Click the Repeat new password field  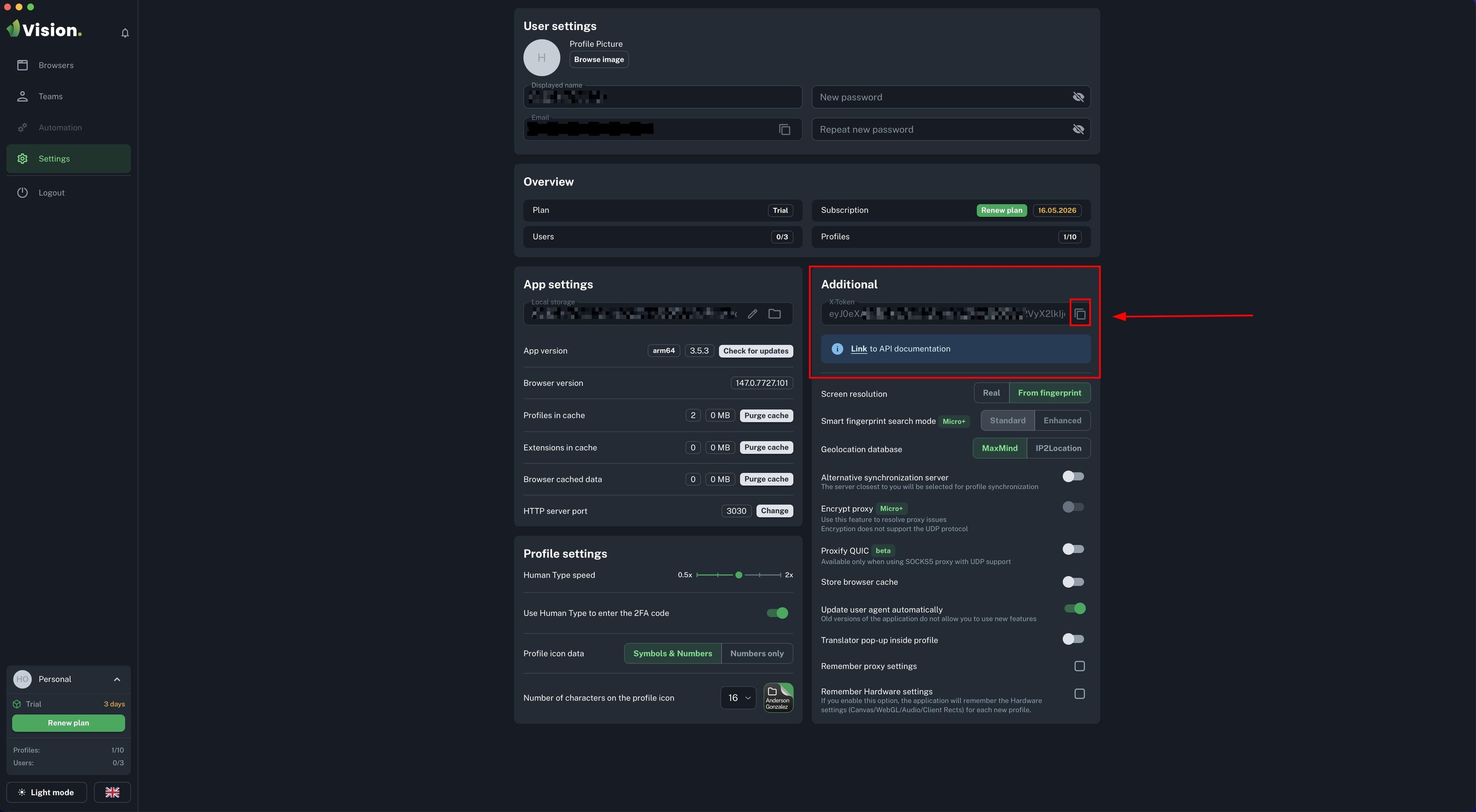pyautogui.click(x=951, y=130)
